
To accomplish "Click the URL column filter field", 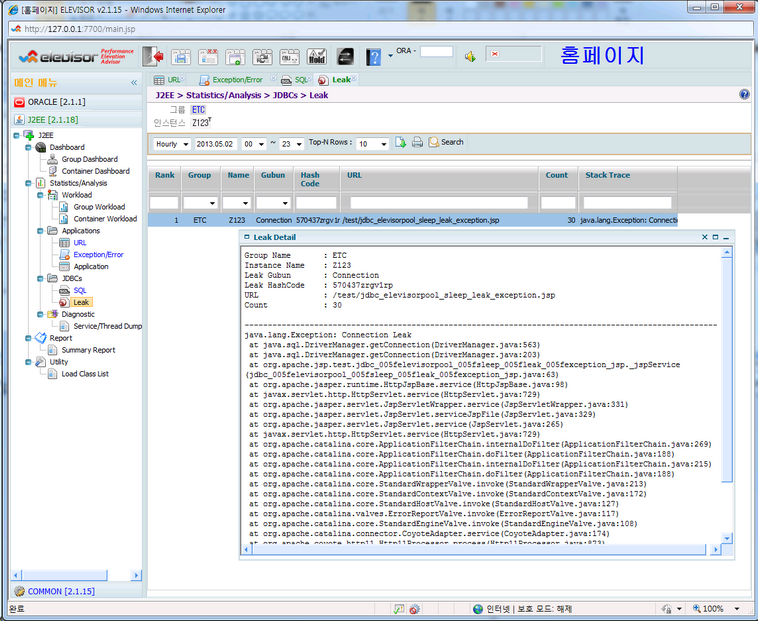I will point(439,203).
